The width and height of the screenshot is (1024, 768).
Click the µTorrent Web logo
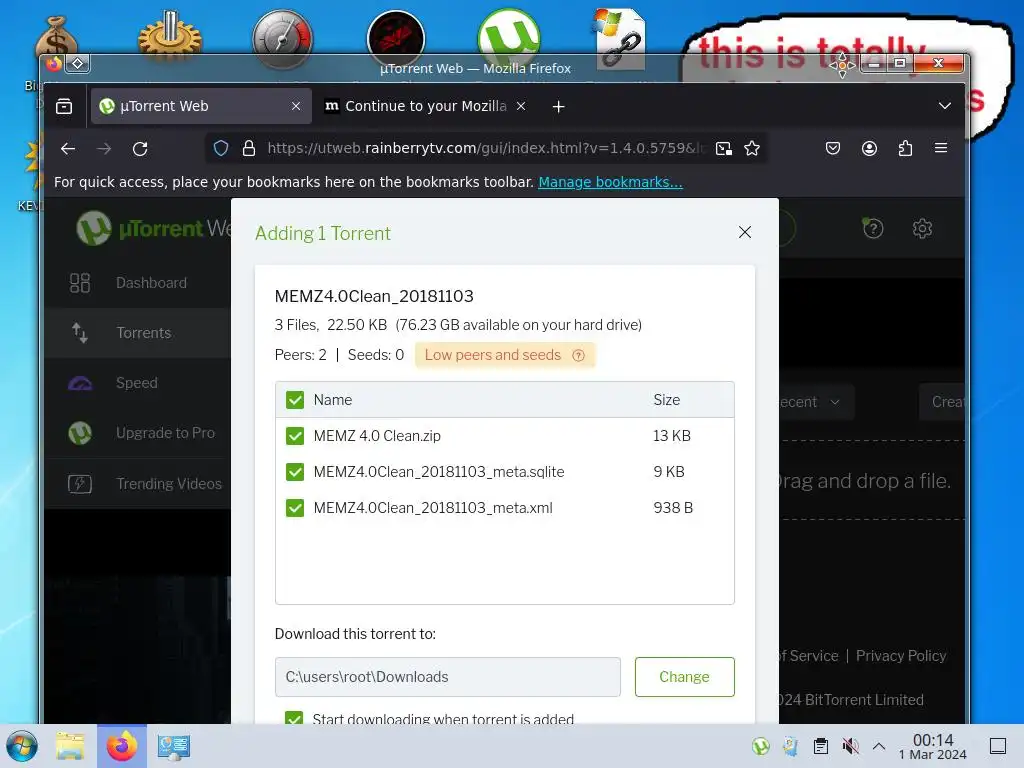(153, 229)
